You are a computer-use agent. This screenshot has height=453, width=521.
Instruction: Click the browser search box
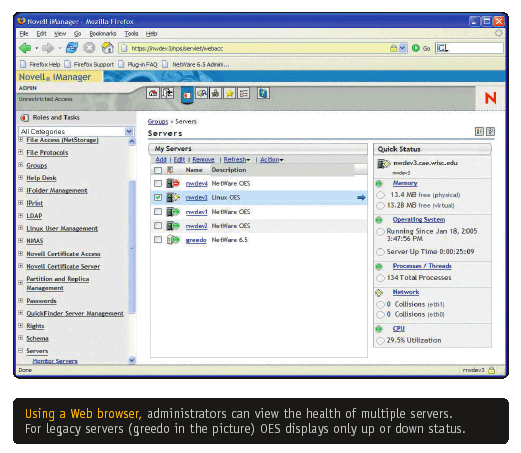pos(469,48)
